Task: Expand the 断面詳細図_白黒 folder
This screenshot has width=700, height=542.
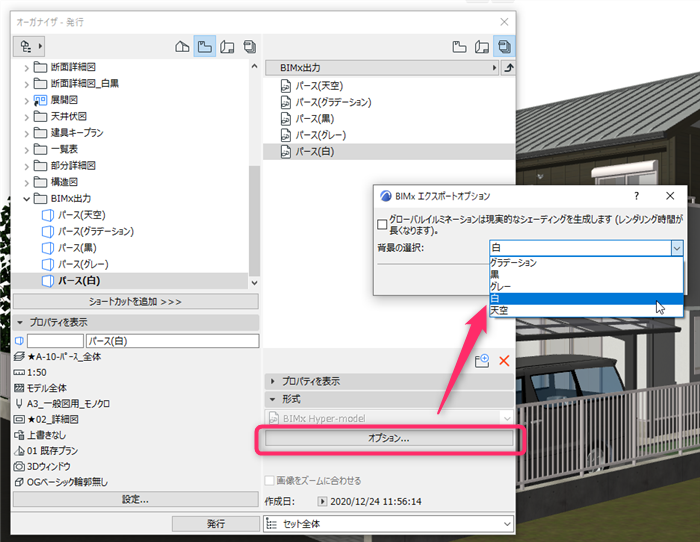Action: (26, 84)
